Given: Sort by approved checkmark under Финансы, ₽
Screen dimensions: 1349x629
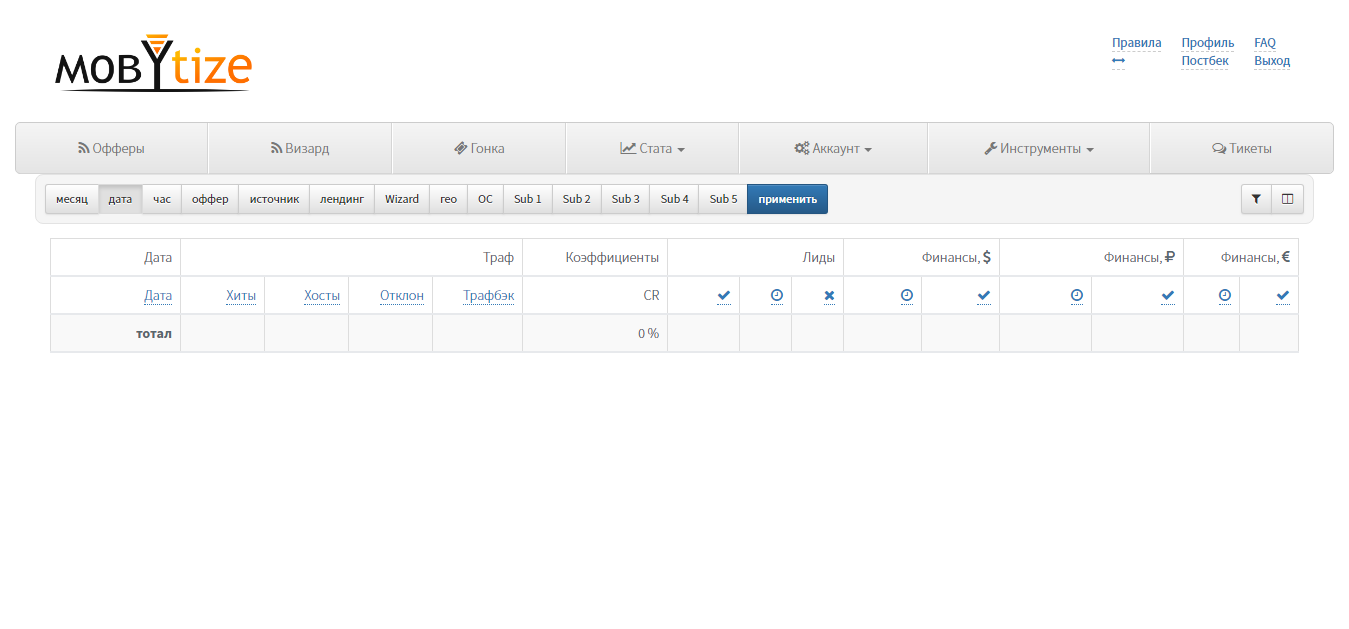Looking at the screenshot, I should pyautogui.click(x=1168, y=295).
